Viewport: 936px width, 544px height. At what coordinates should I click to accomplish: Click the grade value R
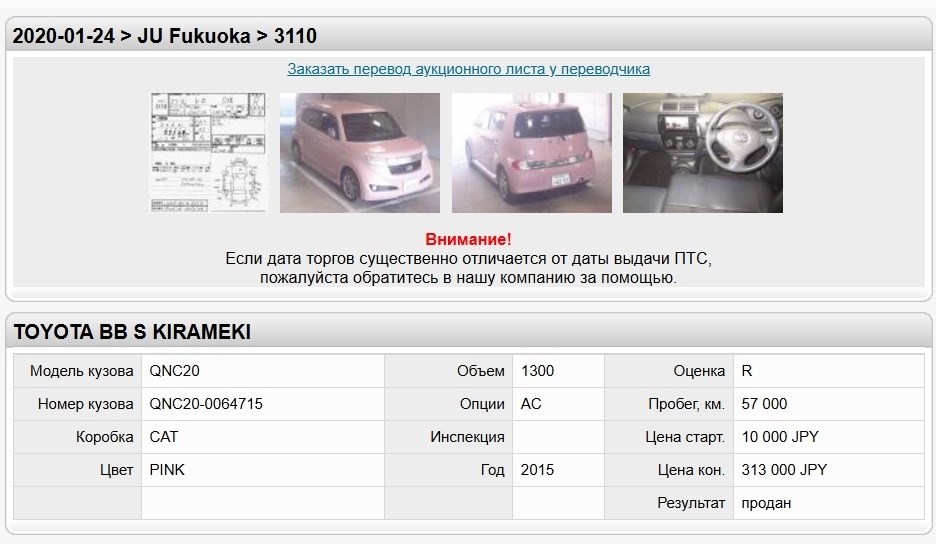coord(747,371)
